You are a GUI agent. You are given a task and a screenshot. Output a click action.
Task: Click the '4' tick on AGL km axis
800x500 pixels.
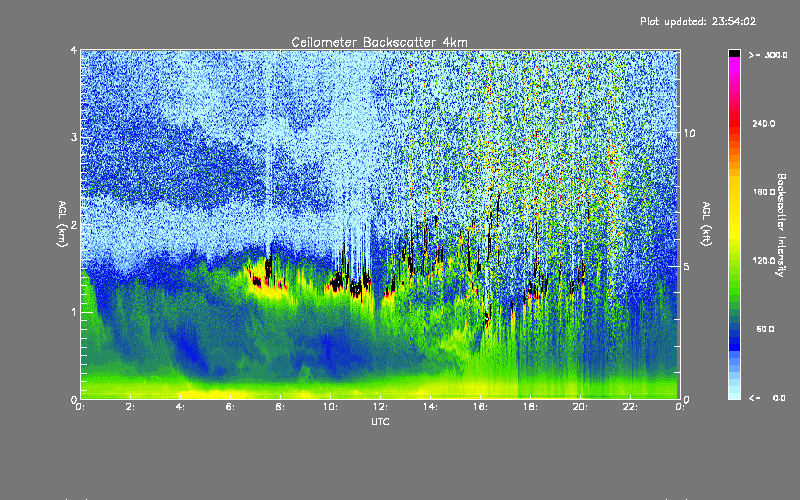point(74,50)
